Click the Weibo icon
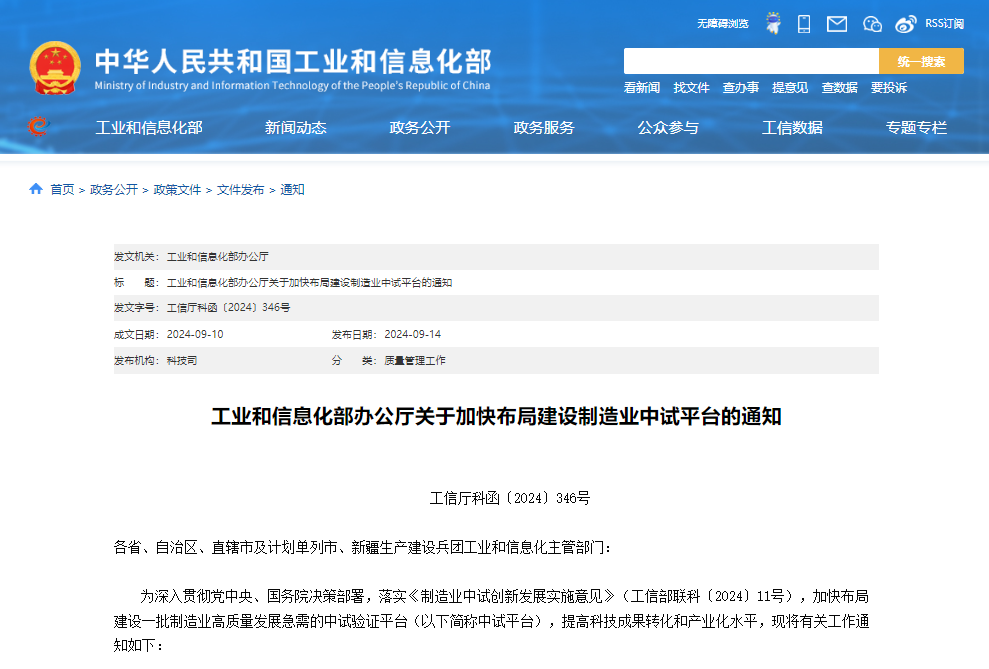This screenshot has width=989, height=669. point(905,23)
